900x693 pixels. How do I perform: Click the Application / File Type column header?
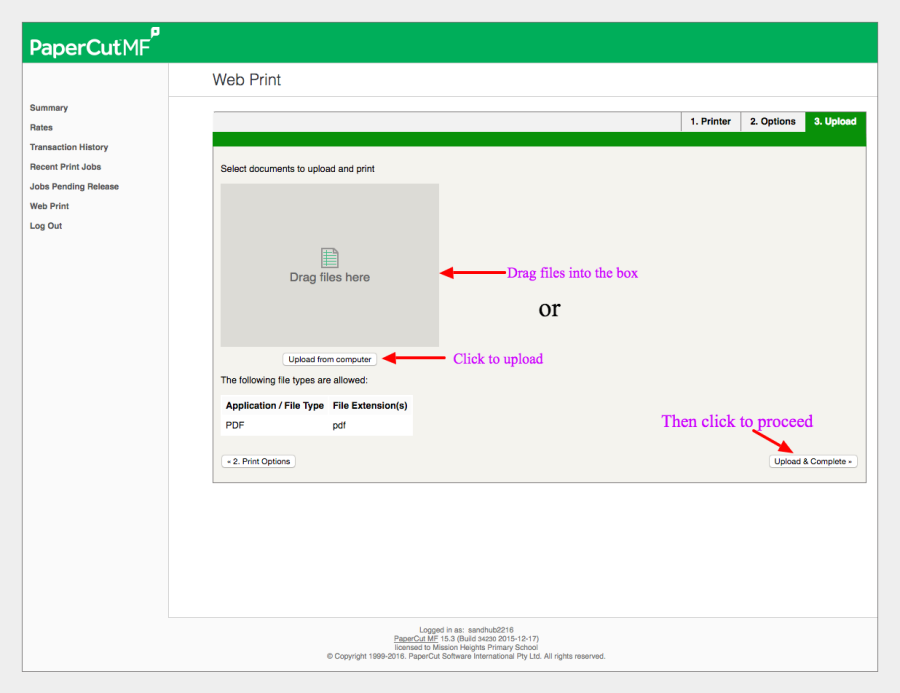pos(275,406)
